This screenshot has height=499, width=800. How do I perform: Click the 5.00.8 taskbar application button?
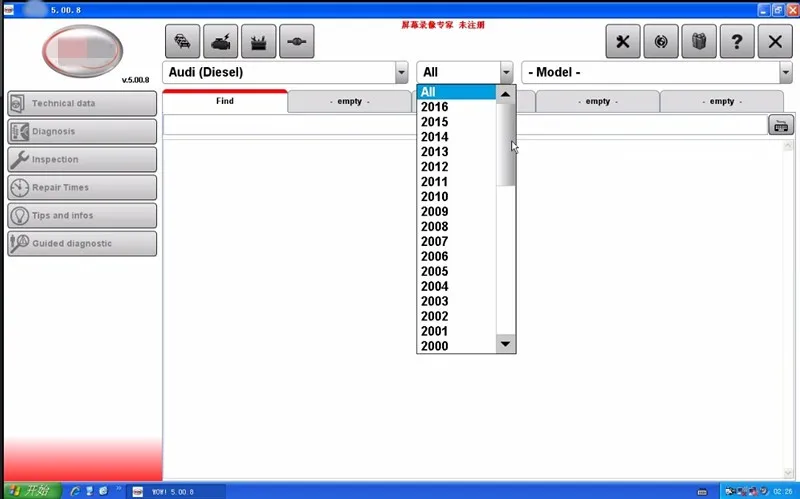(176, 492)
